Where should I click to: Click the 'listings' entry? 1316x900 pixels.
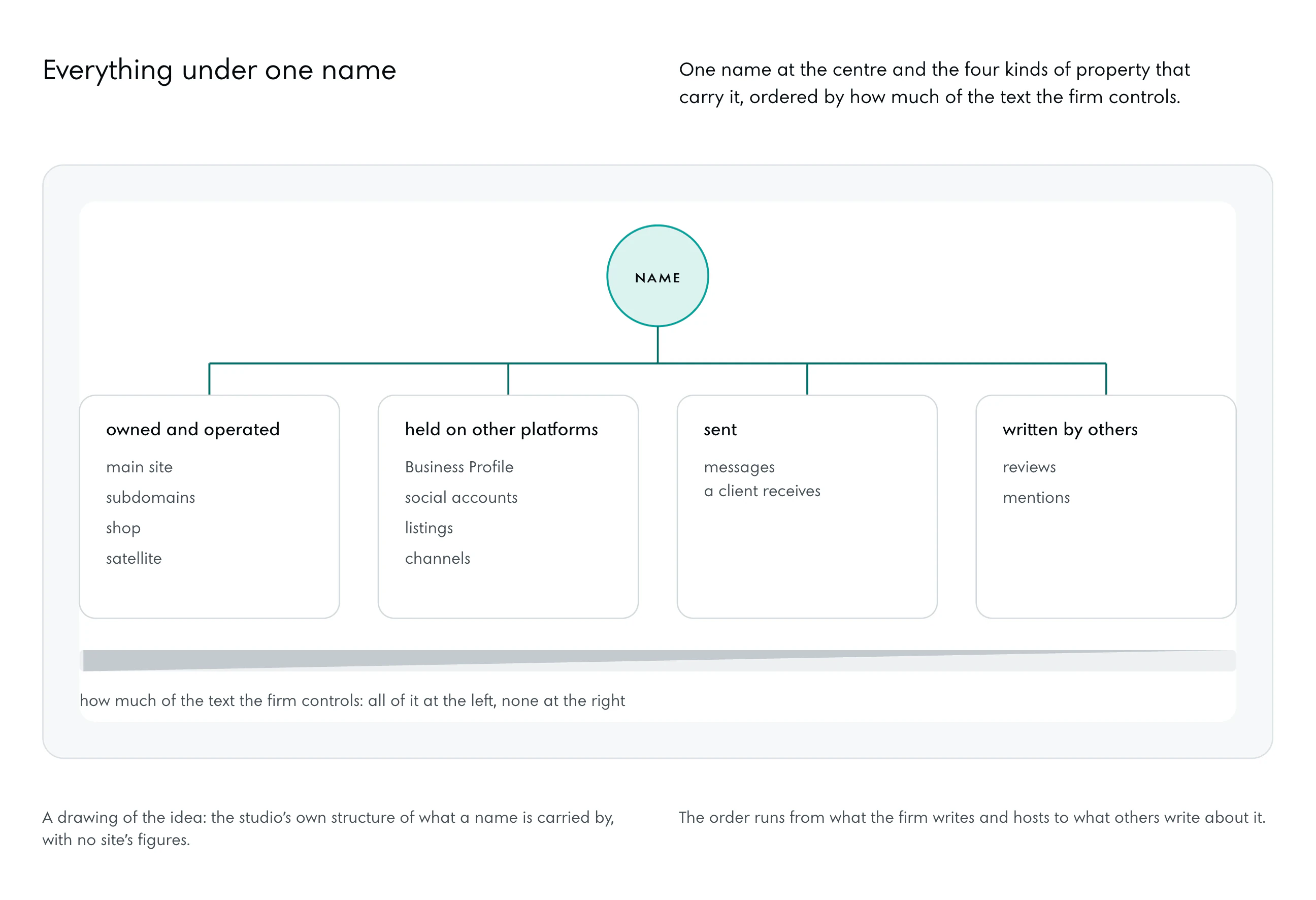click(429, 528)
